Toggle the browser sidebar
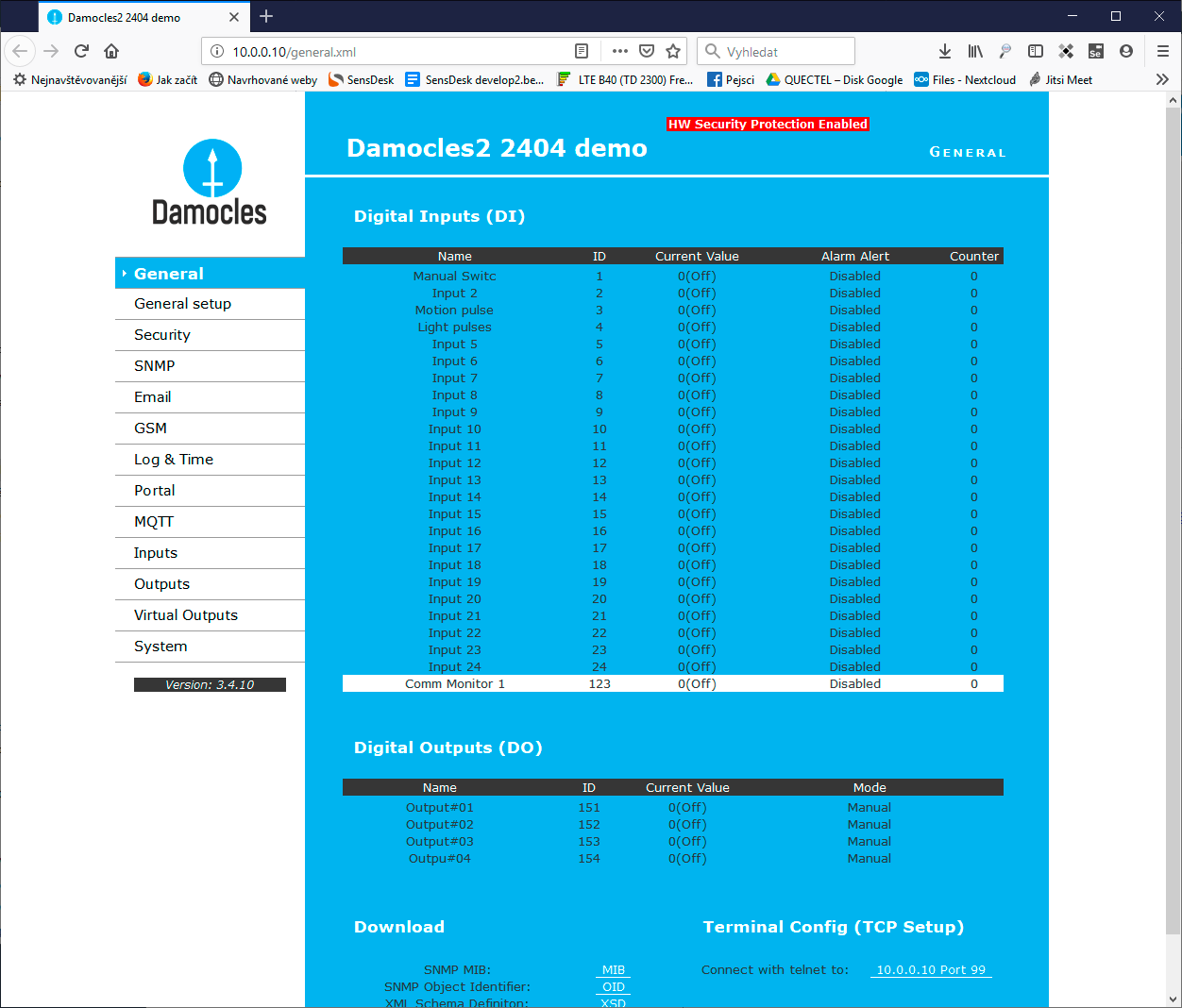The image size is (1182, 1008). tap(1036, 51)
